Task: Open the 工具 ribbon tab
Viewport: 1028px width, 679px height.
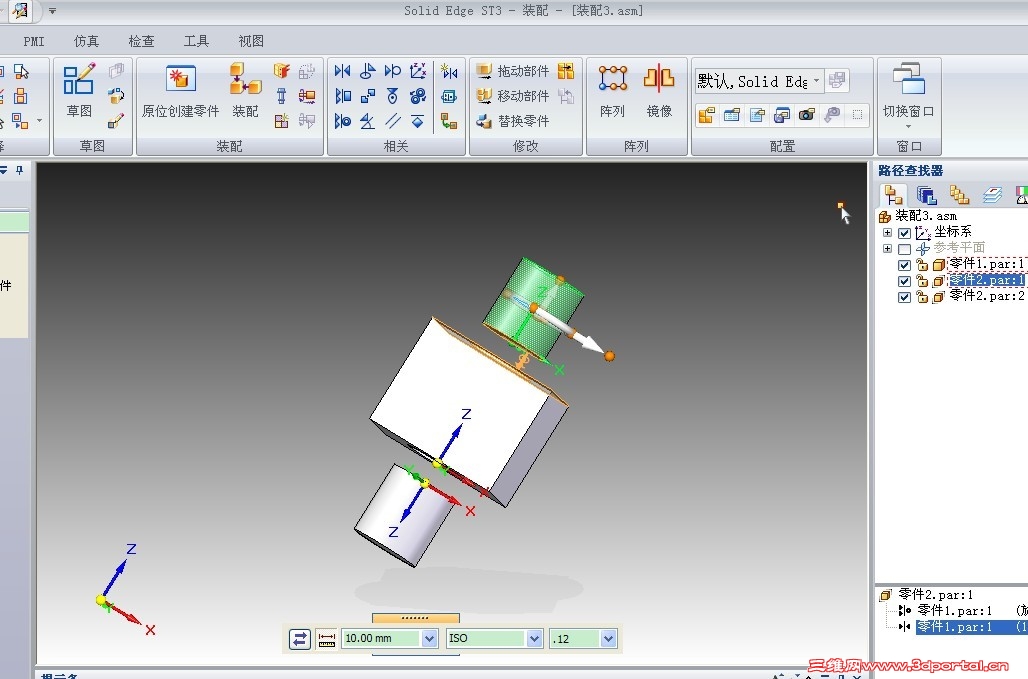Action: click(196, 41)
